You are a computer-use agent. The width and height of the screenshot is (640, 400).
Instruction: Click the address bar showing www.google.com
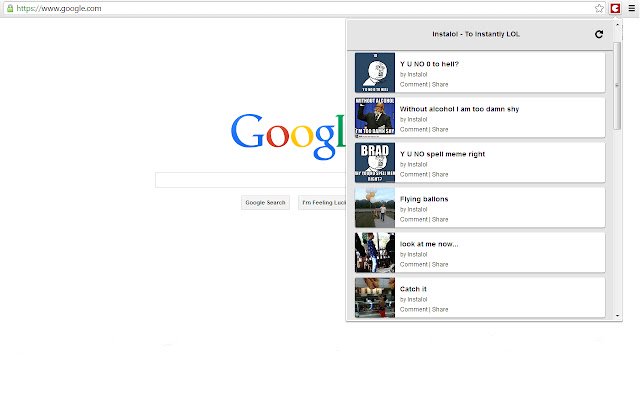(x=302, y=9)
